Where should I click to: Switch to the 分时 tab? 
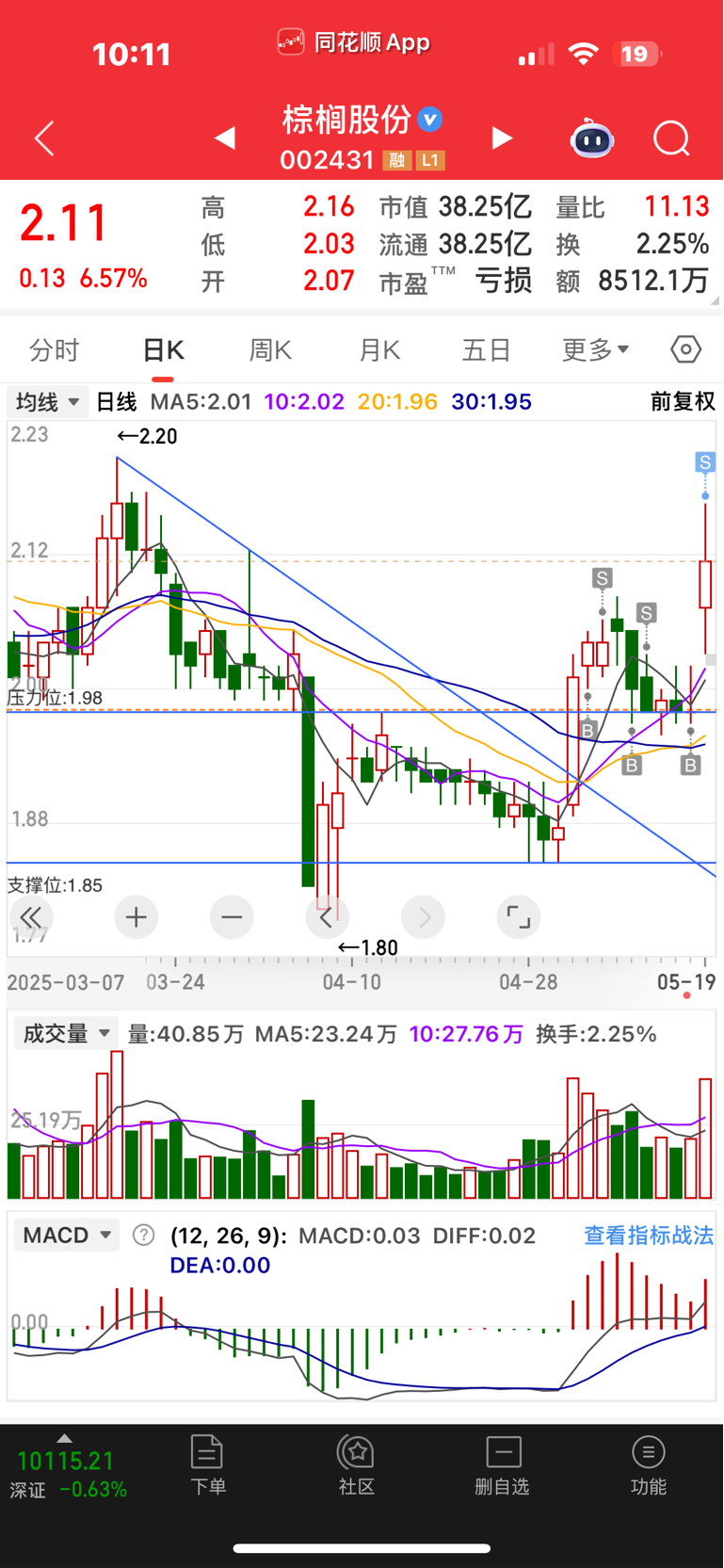click(x=55, y=350)
